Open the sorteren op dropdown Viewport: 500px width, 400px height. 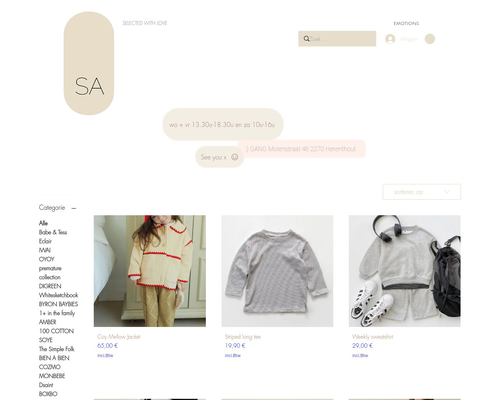click(422, 192)
